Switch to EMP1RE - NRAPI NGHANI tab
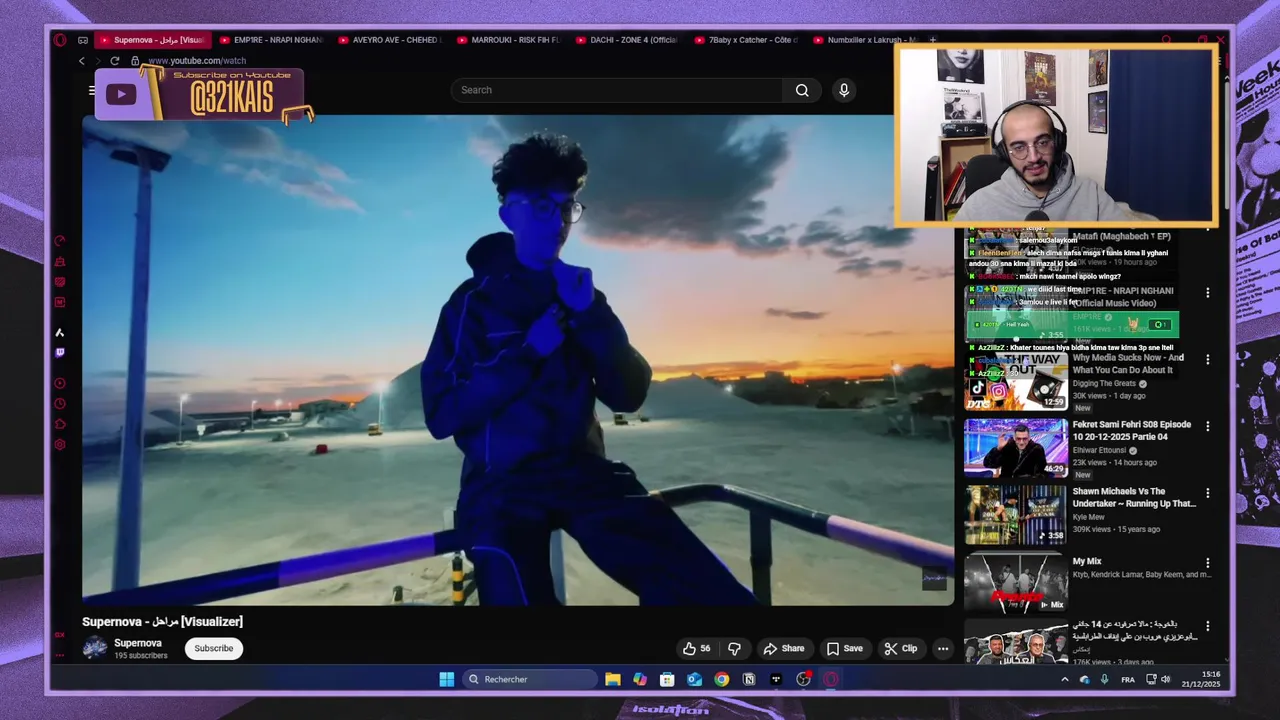The width and height of the screenshot is (1280, 720). coord(272,40)
